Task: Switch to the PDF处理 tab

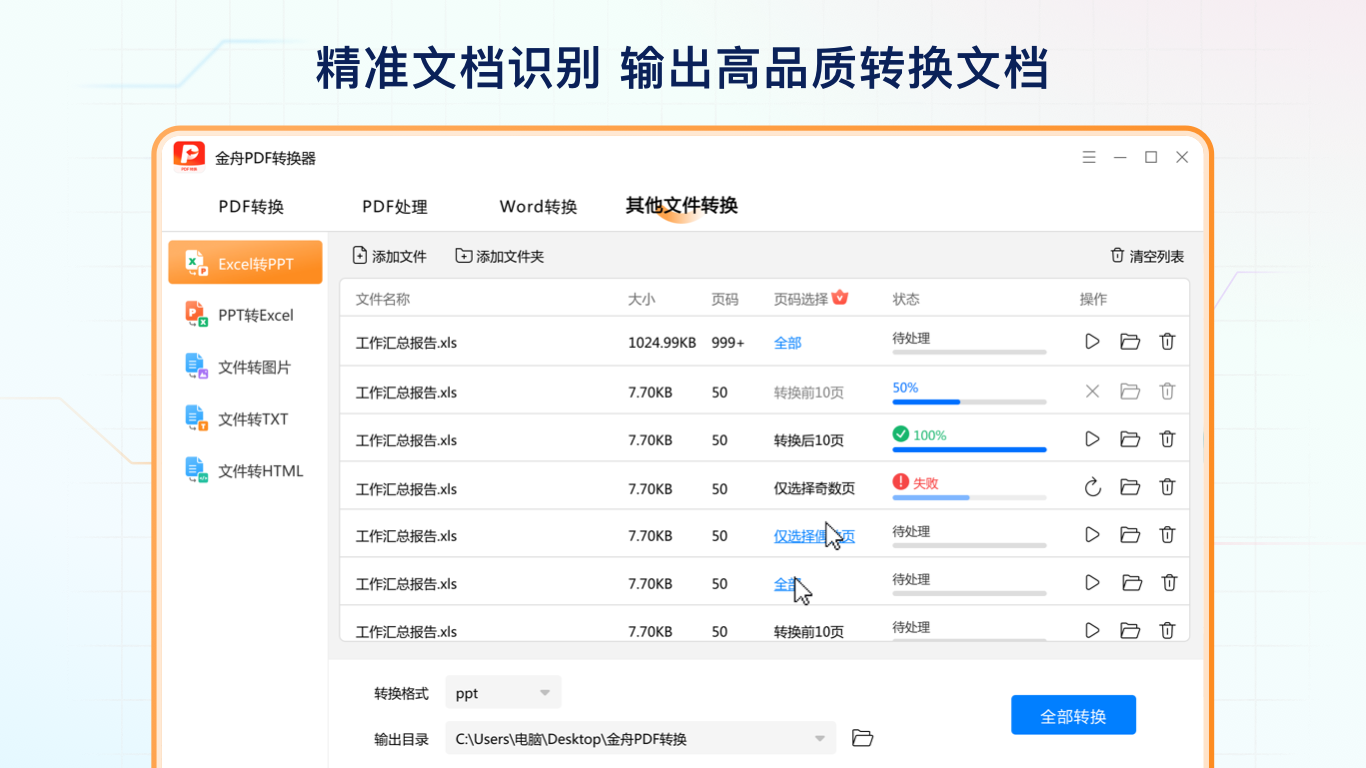Action: pos(396,207)
